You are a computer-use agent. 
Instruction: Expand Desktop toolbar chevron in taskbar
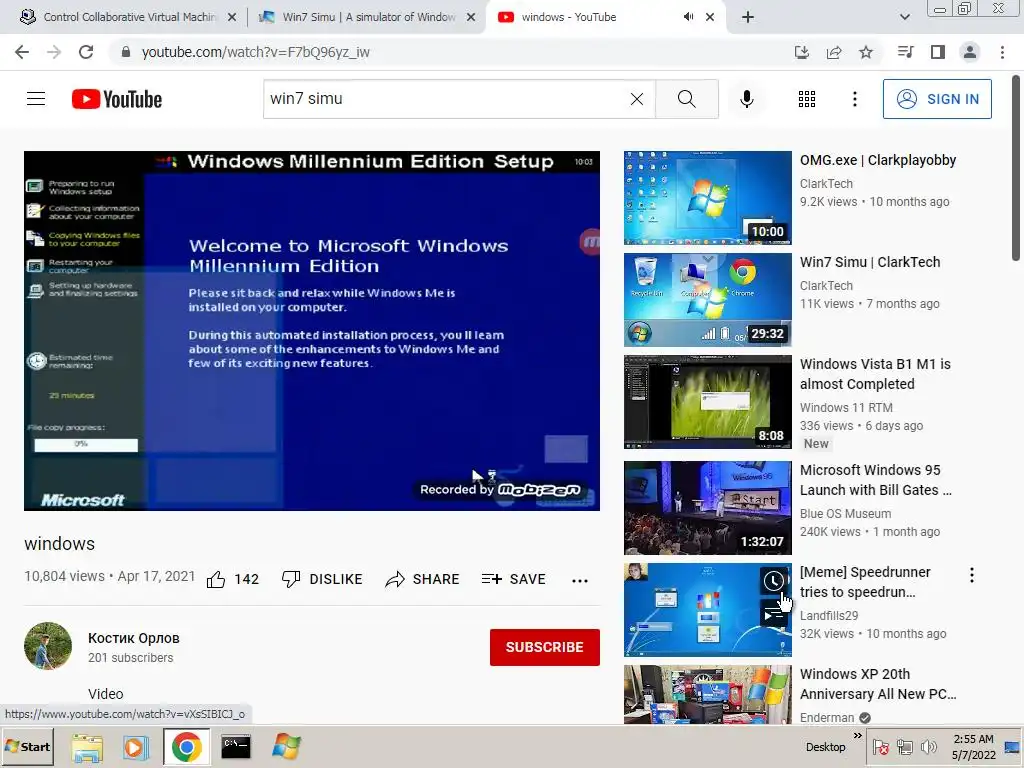point(857,736)
